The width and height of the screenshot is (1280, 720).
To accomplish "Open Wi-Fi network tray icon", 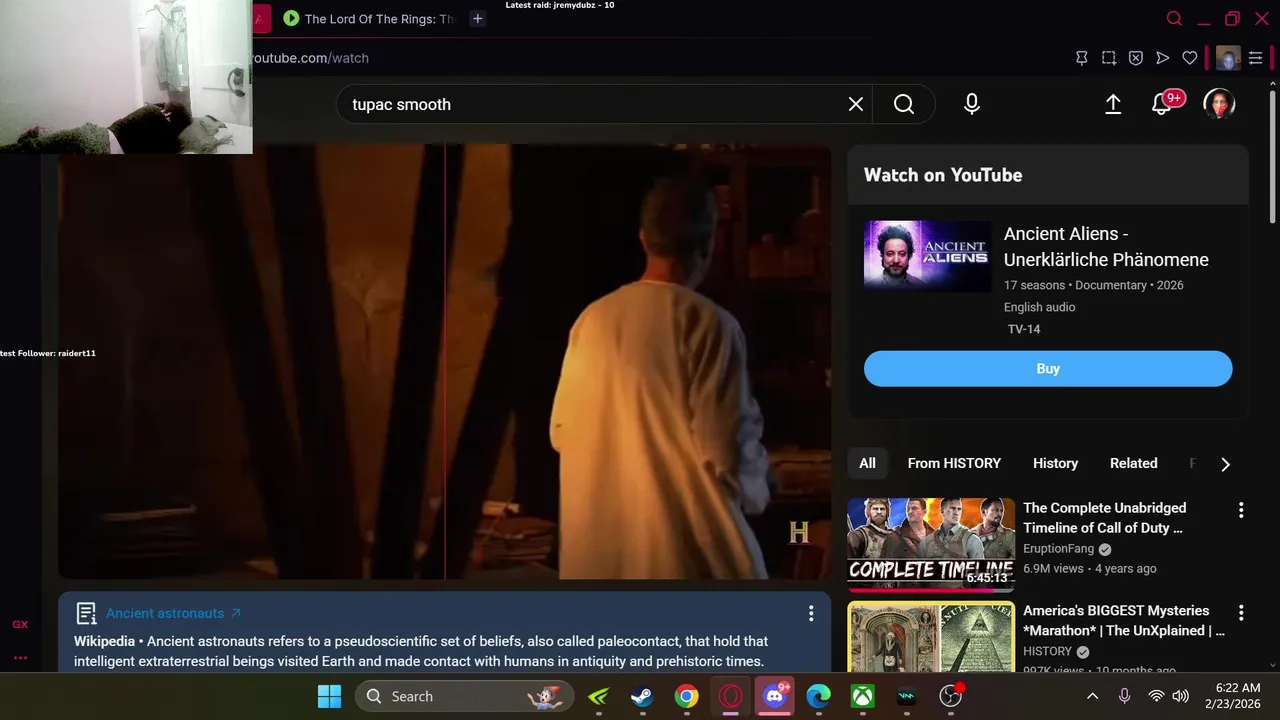I will point(1156,696).
